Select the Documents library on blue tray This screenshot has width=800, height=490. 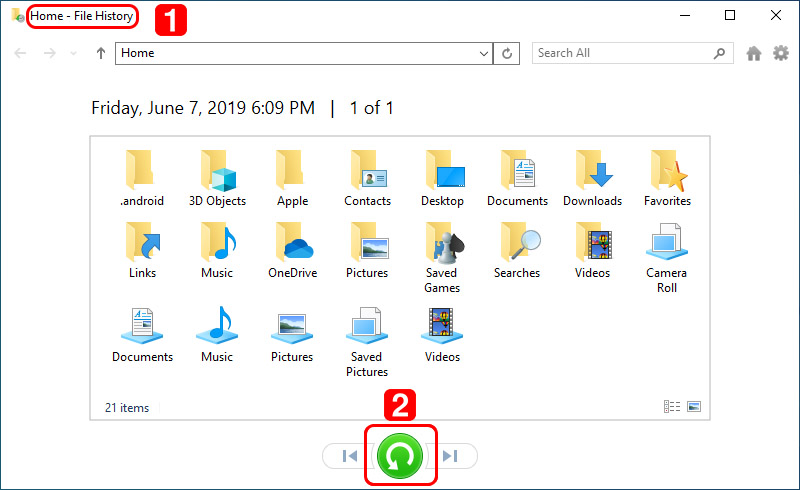click(142, 334)
